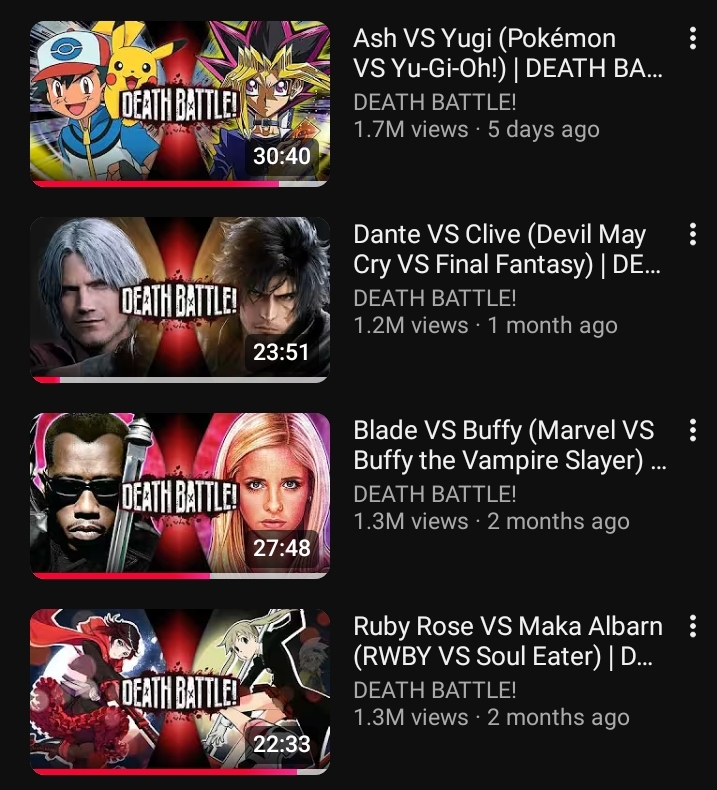Open options menu for Blade VS Buffy video
The image size is (717, 790).
[x=693, y=430]
